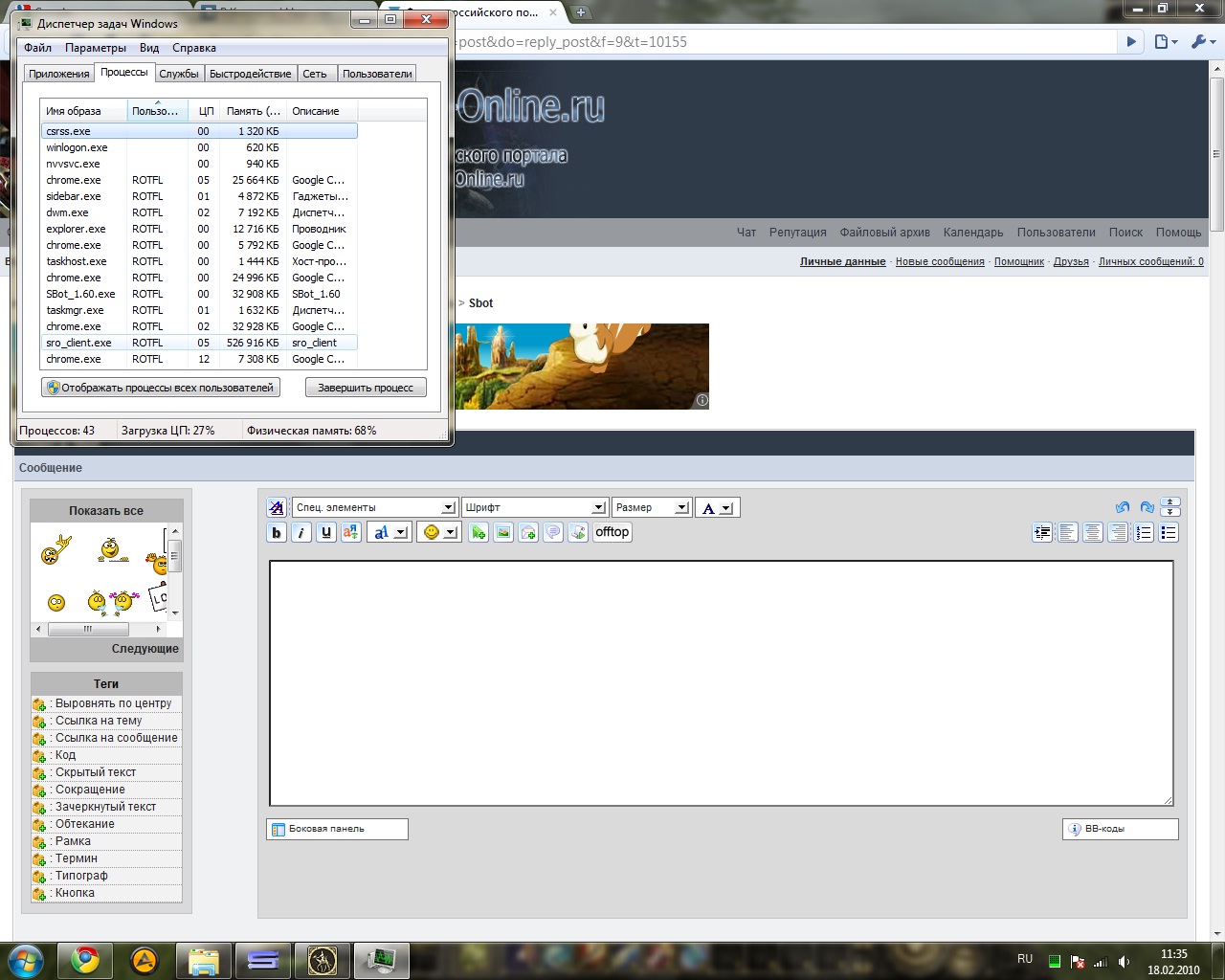The image size is (1225, 980).
Task: Switch to the Службы tab in Task Manager
Action: pyautogui.click(x=179, y=74)
